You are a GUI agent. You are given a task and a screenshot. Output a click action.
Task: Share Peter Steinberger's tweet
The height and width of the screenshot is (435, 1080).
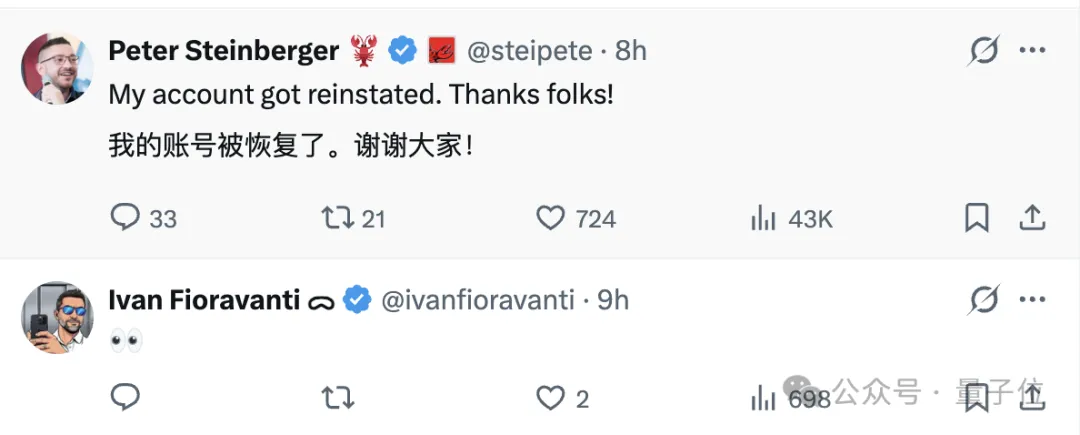click(x=1031, y=218)
